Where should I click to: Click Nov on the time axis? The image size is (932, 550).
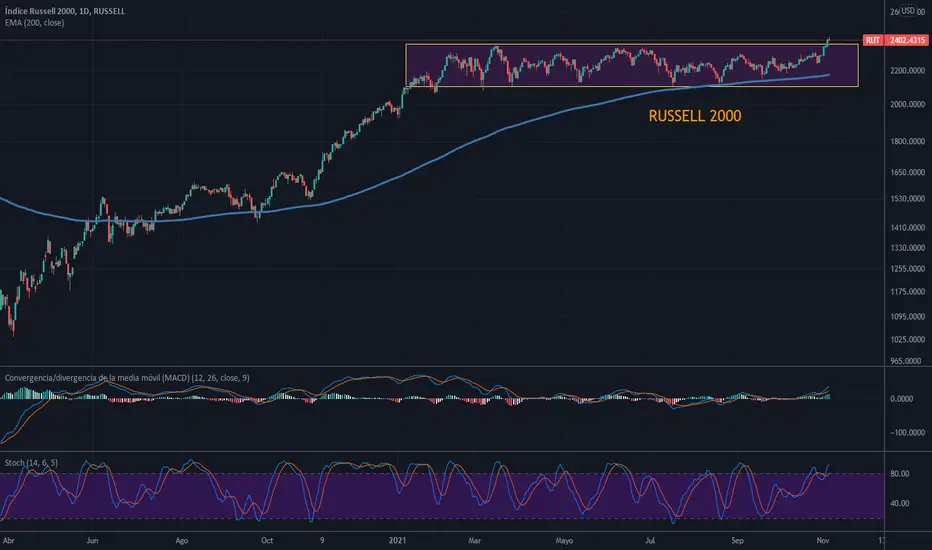tap(823, 540)
